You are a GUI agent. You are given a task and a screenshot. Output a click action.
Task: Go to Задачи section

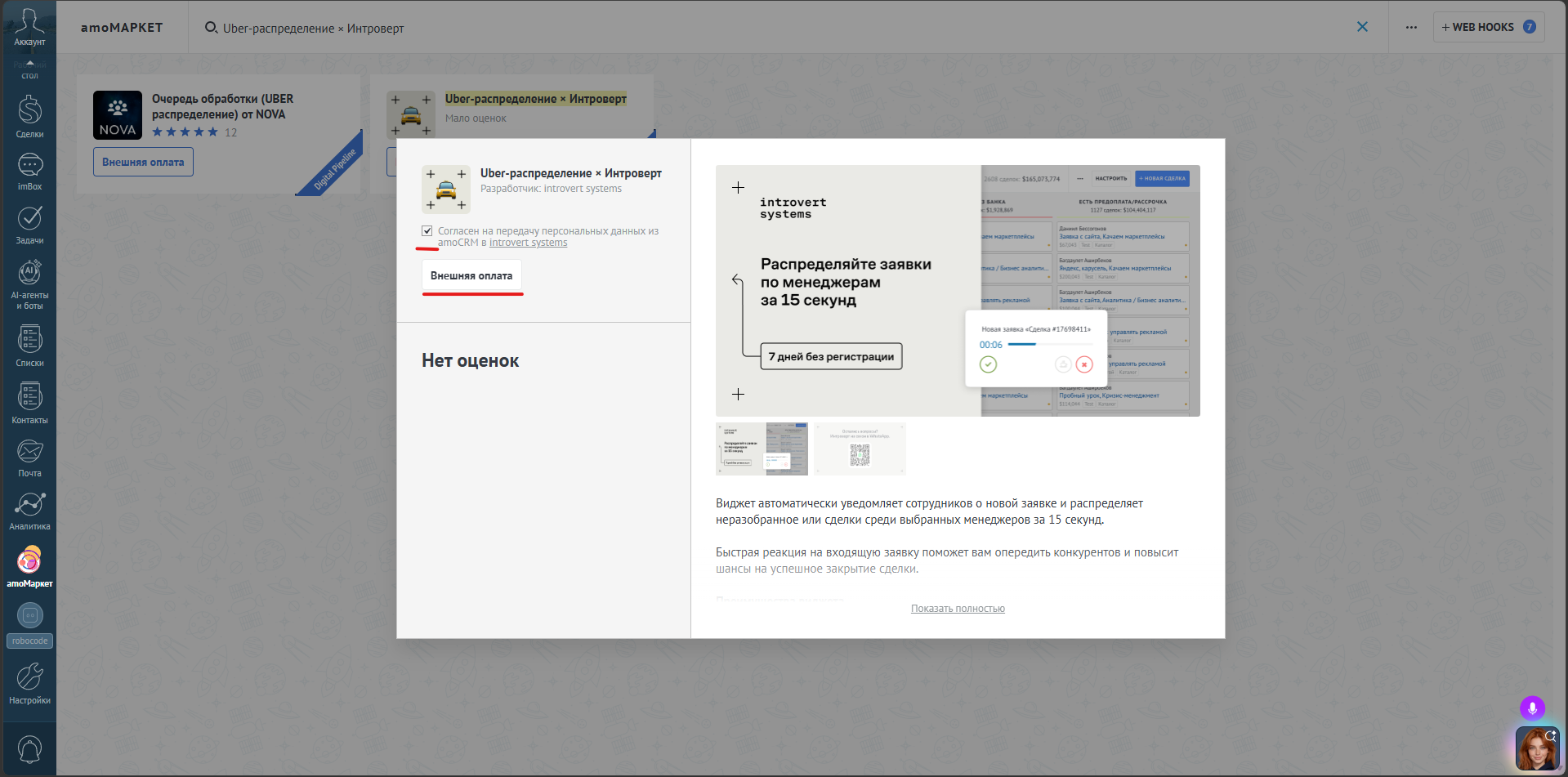tap(29, 225)
